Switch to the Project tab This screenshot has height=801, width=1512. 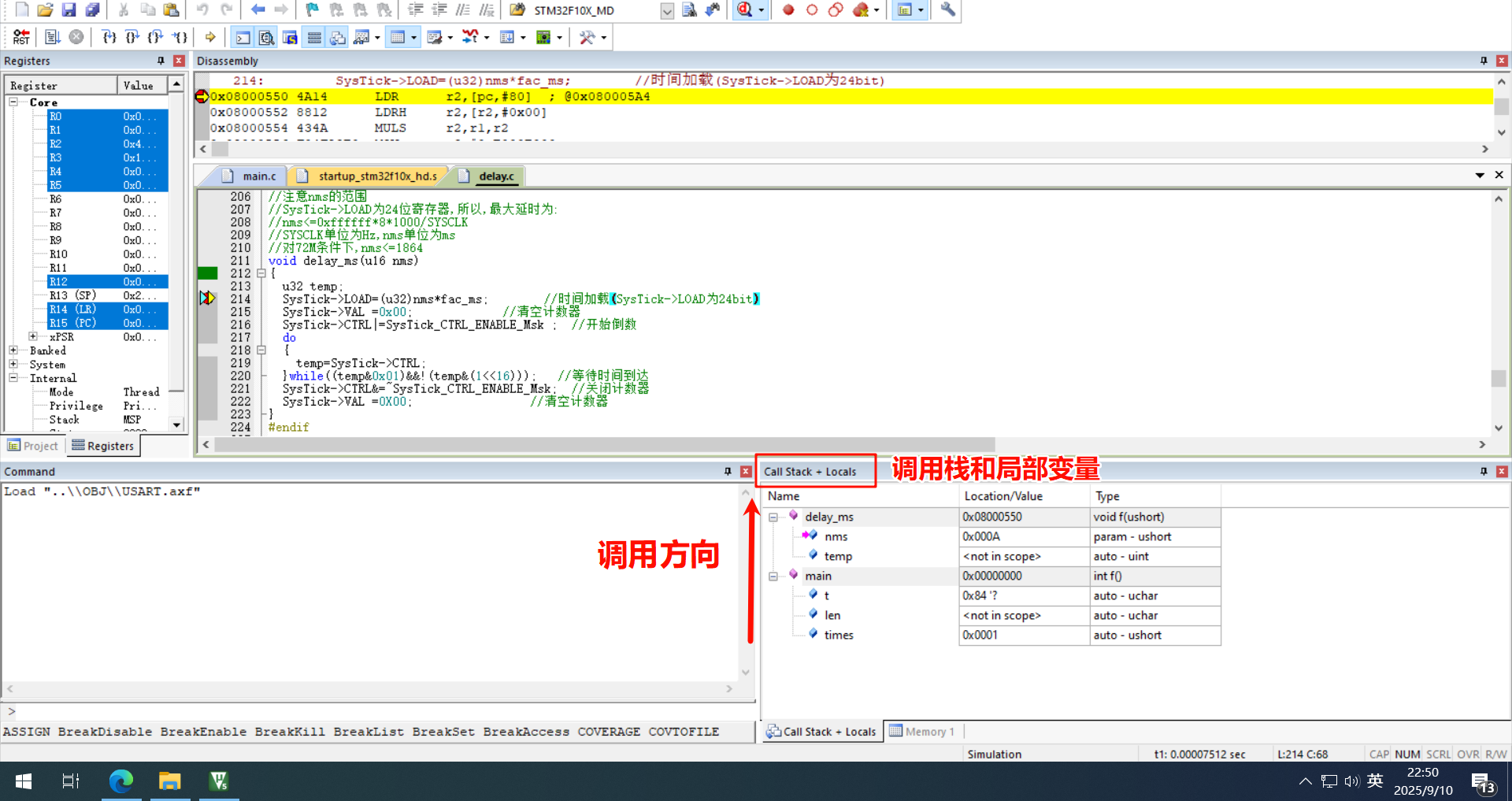[33, 446]
